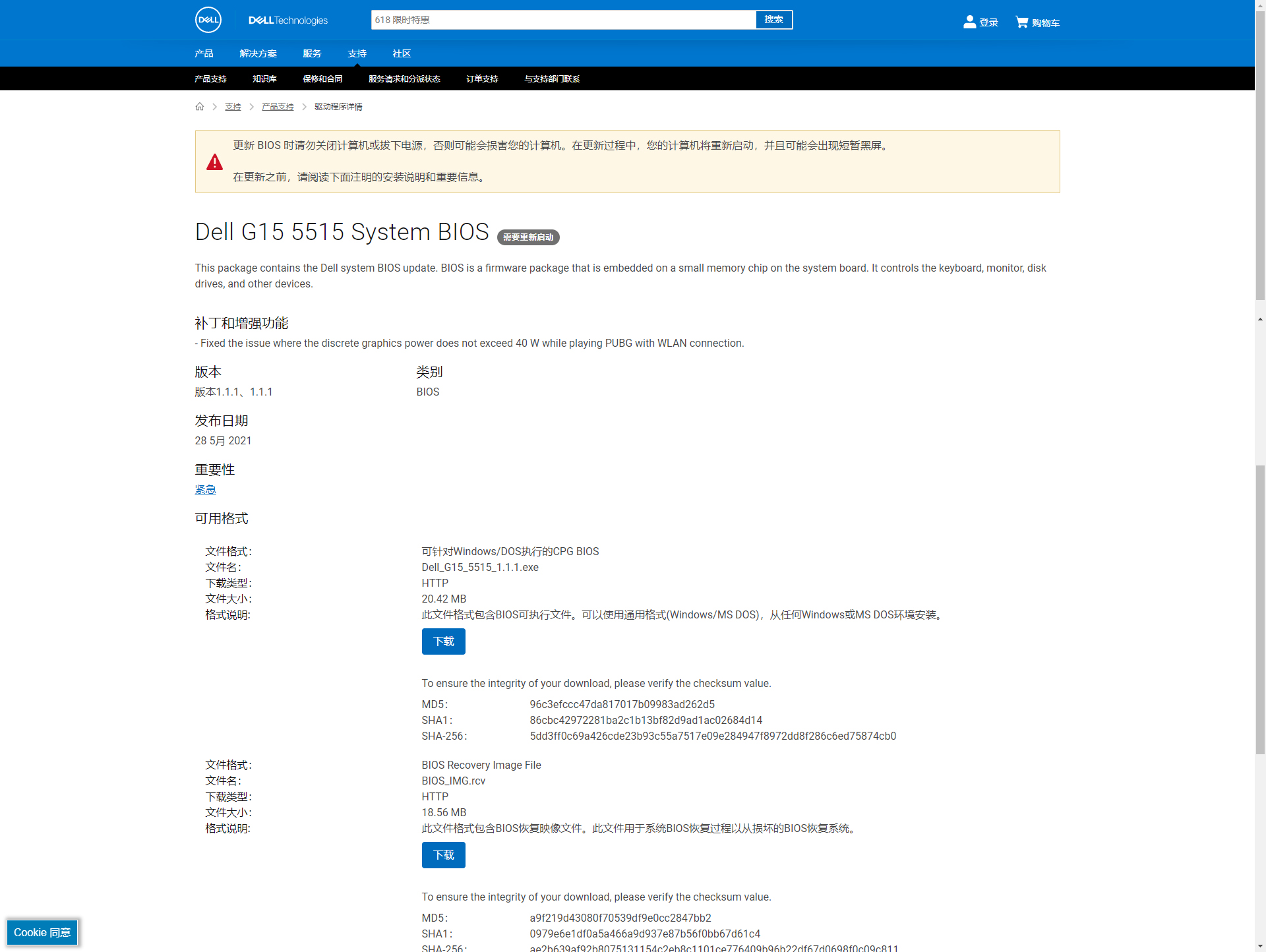
Task: Click the Dell Technologies wordmark logo
Action: (287, 20)
